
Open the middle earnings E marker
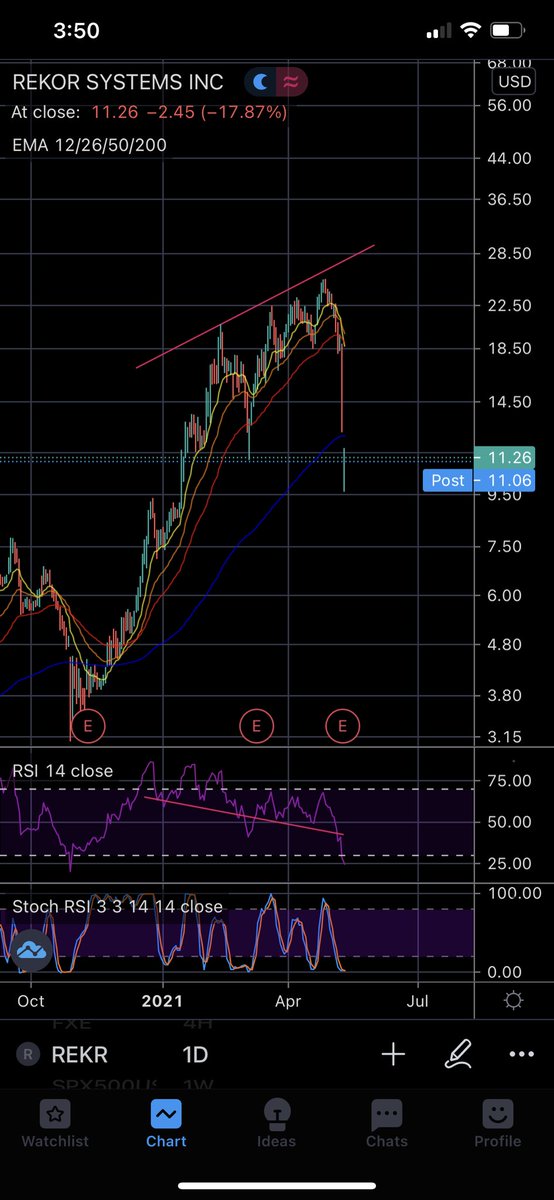click(x=256, y=725)
